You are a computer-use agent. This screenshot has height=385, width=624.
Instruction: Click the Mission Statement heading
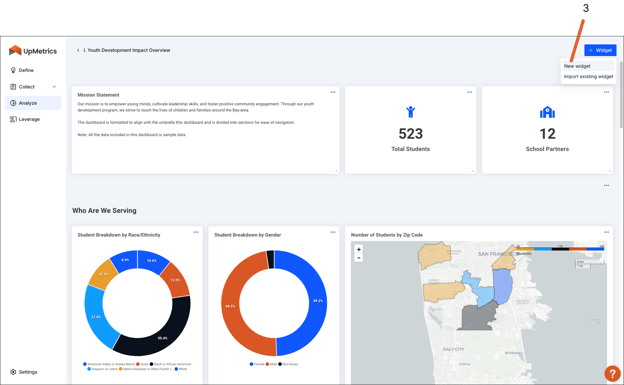98,95
